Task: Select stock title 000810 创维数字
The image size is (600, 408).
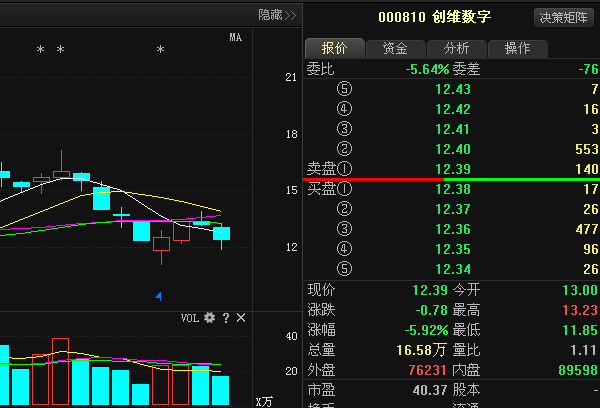Action: tap(434, 17)
